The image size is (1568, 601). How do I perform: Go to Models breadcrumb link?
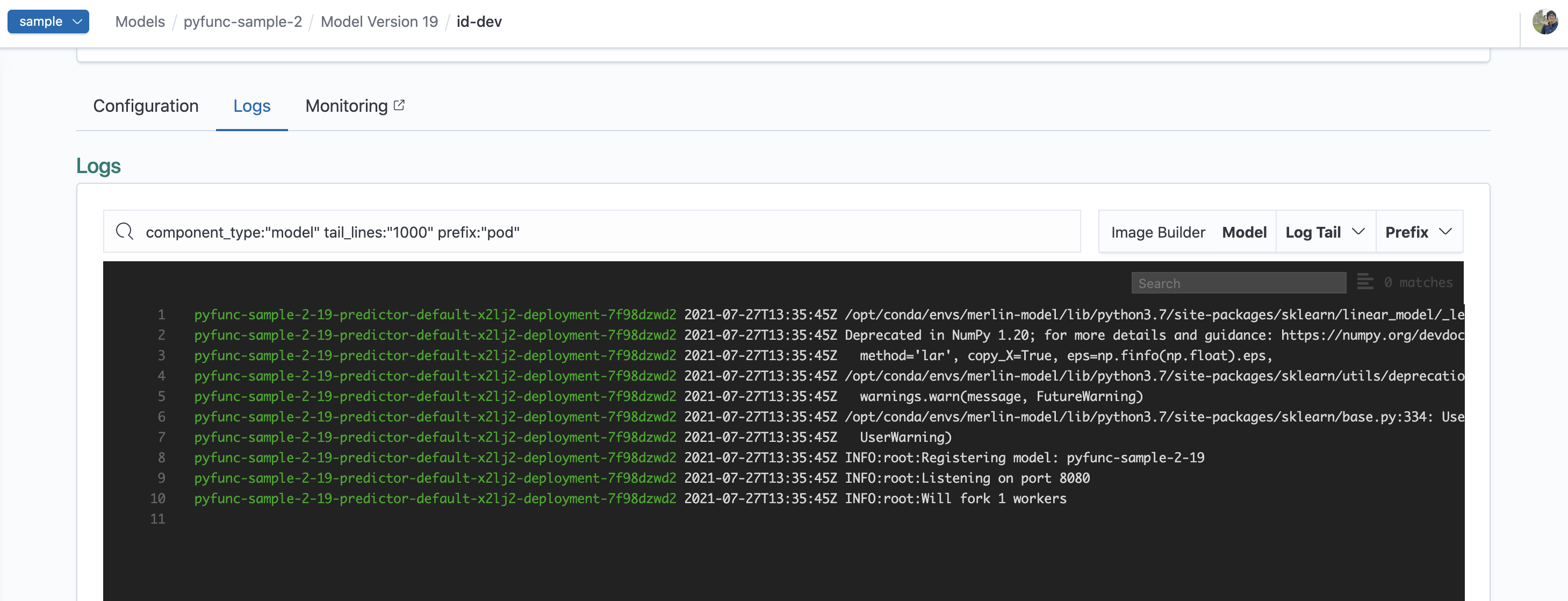(140, 22)
